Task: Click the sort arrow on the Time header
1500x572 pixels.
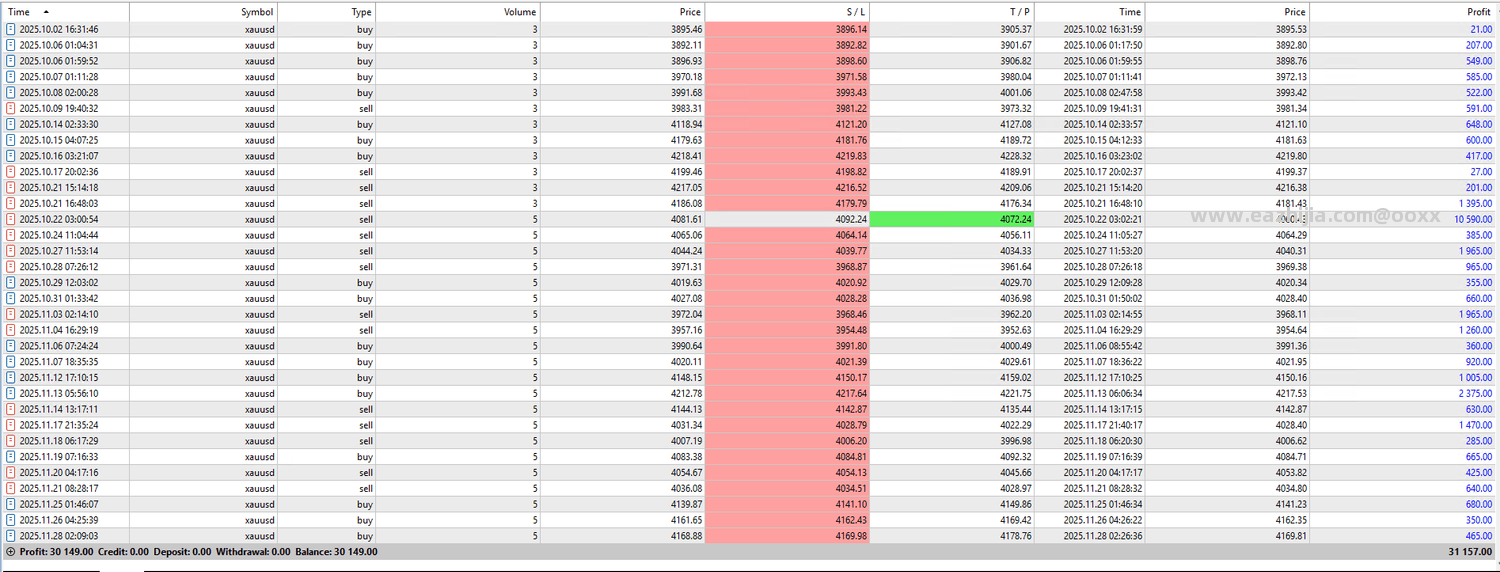Action: click(46, 12)
